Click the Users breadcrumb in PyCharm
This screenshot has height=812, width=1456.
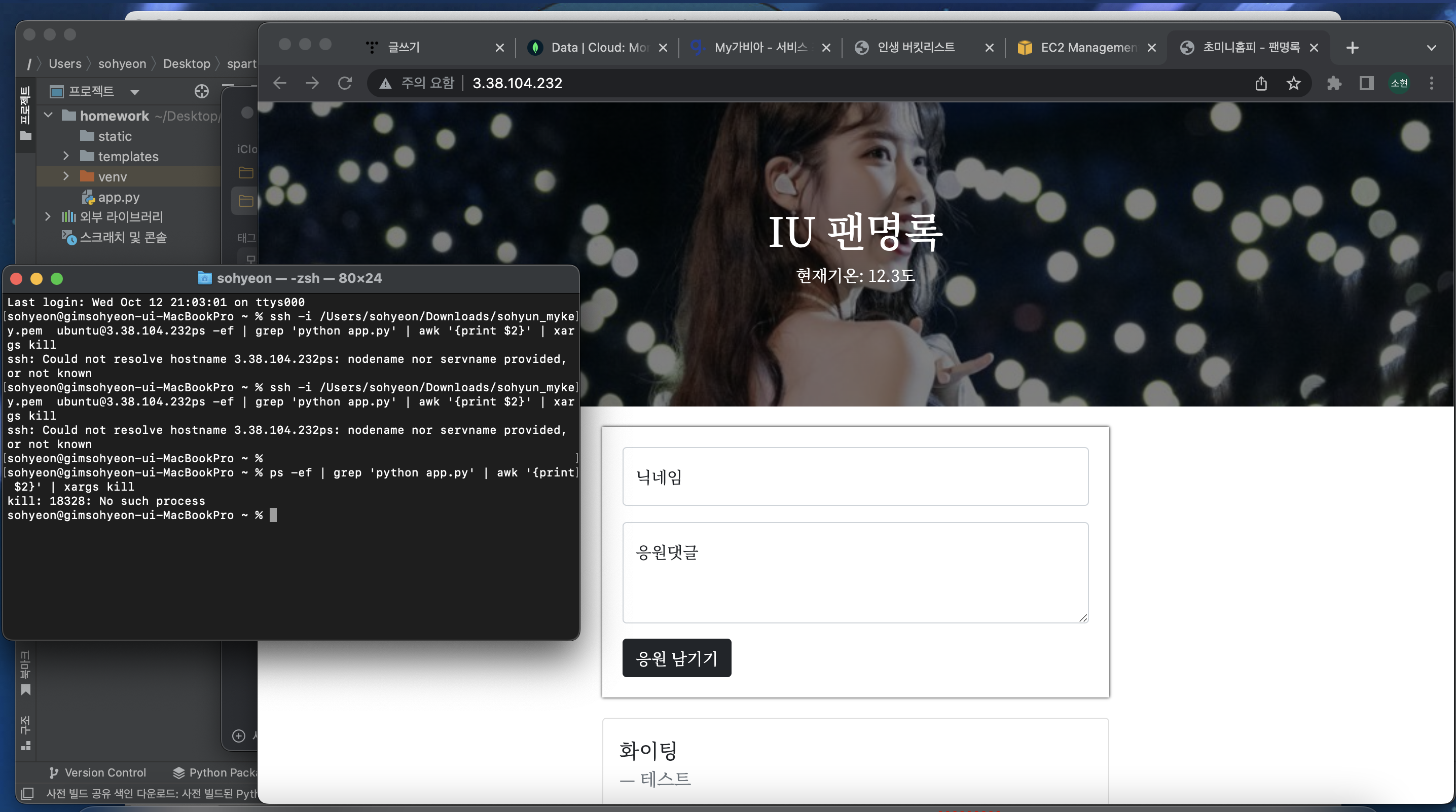65,64
